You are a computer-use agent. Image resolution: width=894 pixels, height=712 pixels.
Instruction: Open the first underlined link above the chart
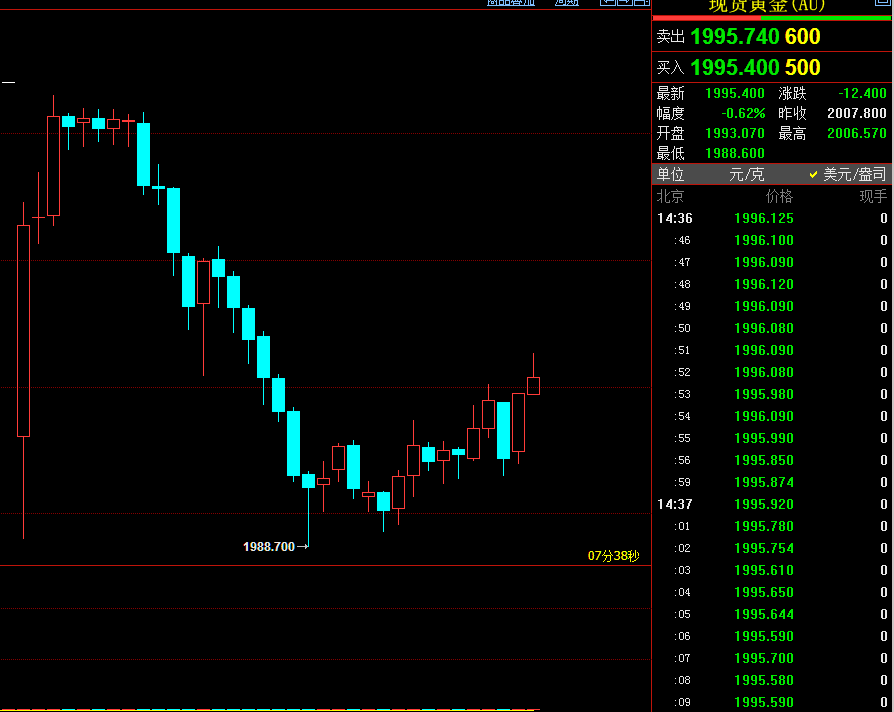(x=510, y=2)
